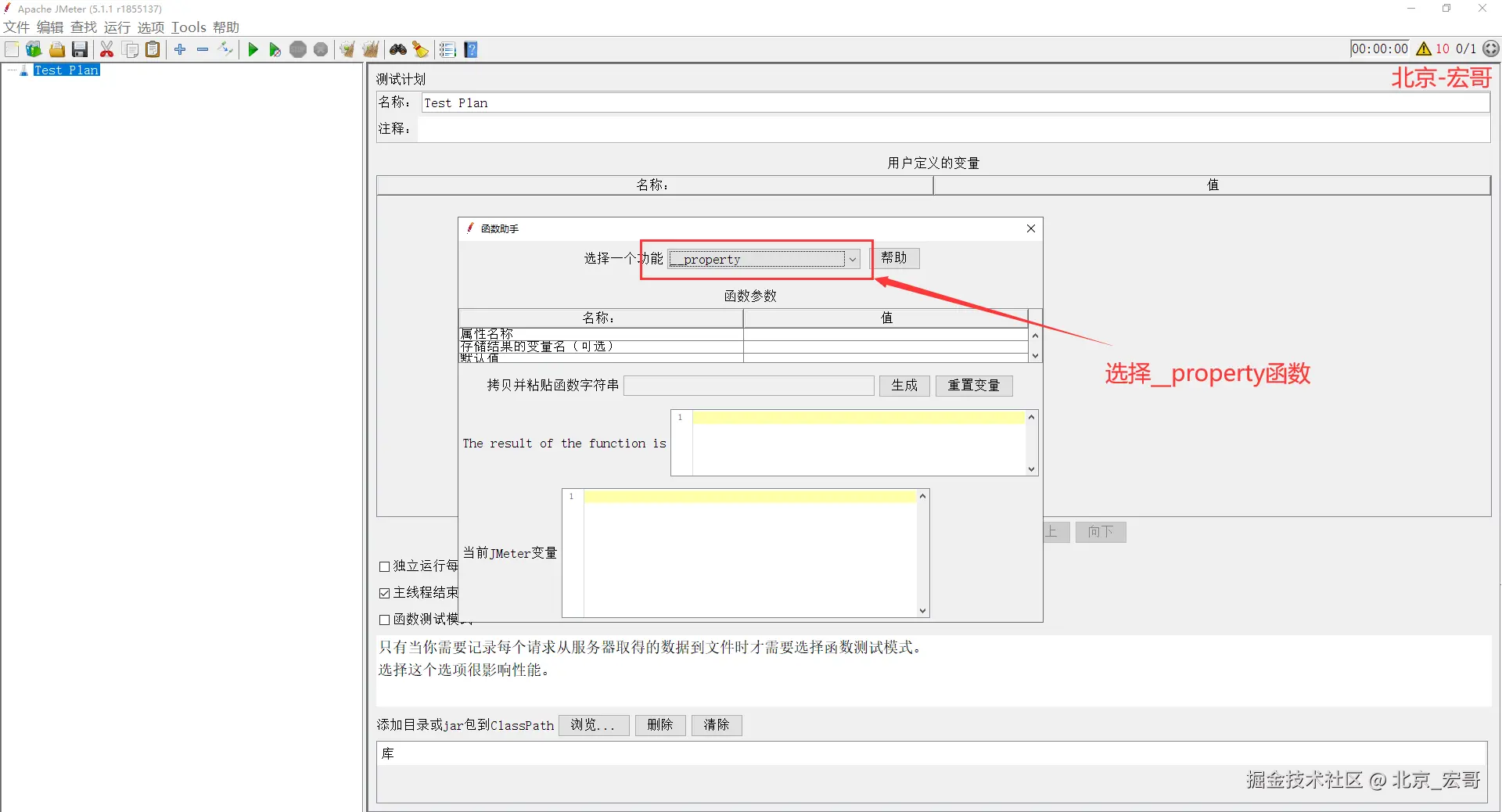Viewport: 1502px width, 812px height.
Task: Click the Clear All double broom icon
Action: [x=370, y=49]
